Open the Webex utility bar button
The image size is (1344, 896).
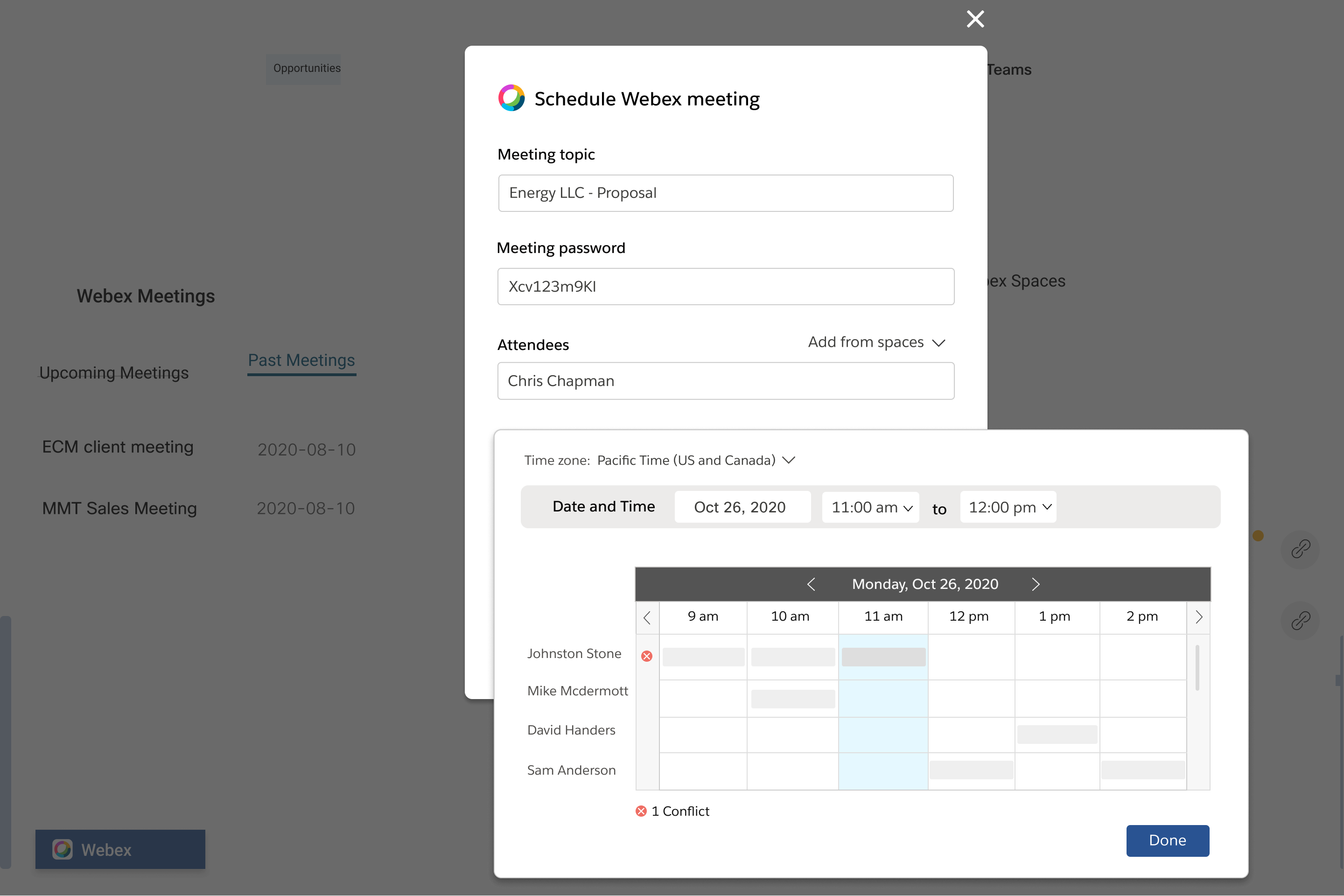tap(120, 849)
